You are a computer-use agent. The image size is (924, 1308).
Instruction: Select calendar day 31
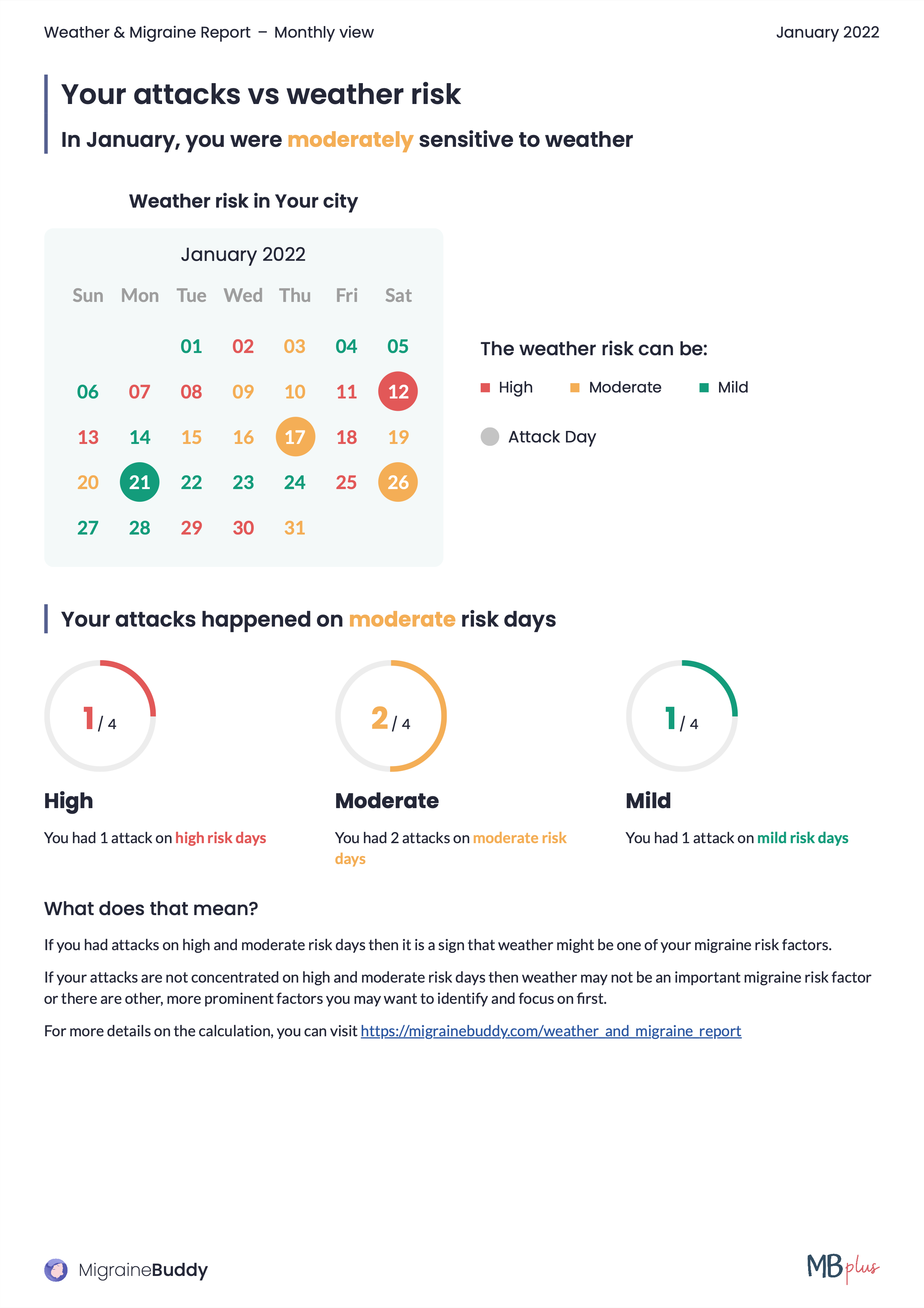pos(295,528)
